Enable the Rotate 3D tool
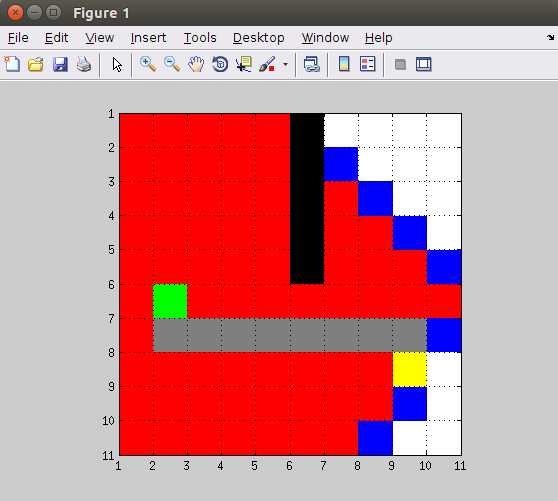Image resolution: width=558 pixels, height=501 pixels. [x=220, y=64]
